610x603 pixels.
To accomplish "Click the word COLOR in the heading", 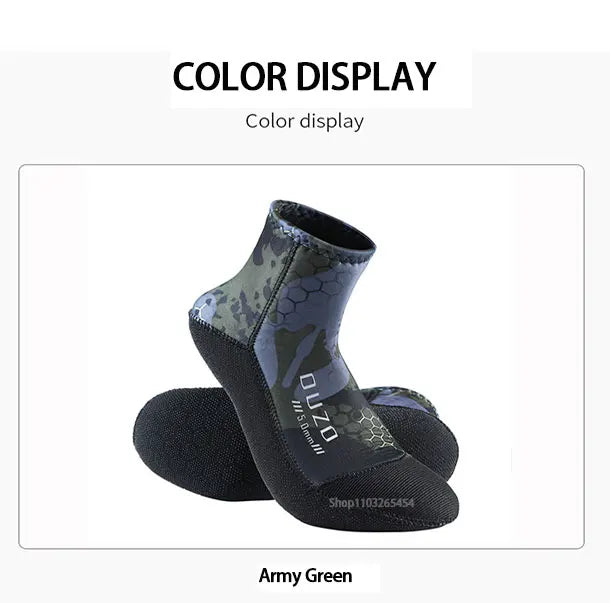I will (230, 76).
